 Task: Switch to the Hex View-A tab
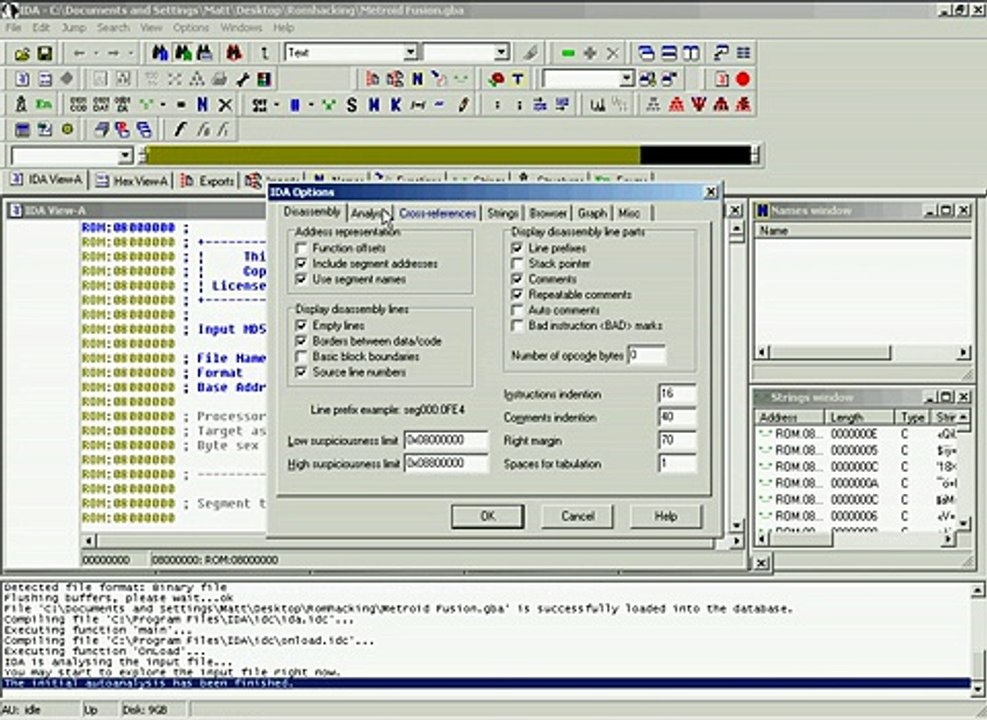coord(133,181)
